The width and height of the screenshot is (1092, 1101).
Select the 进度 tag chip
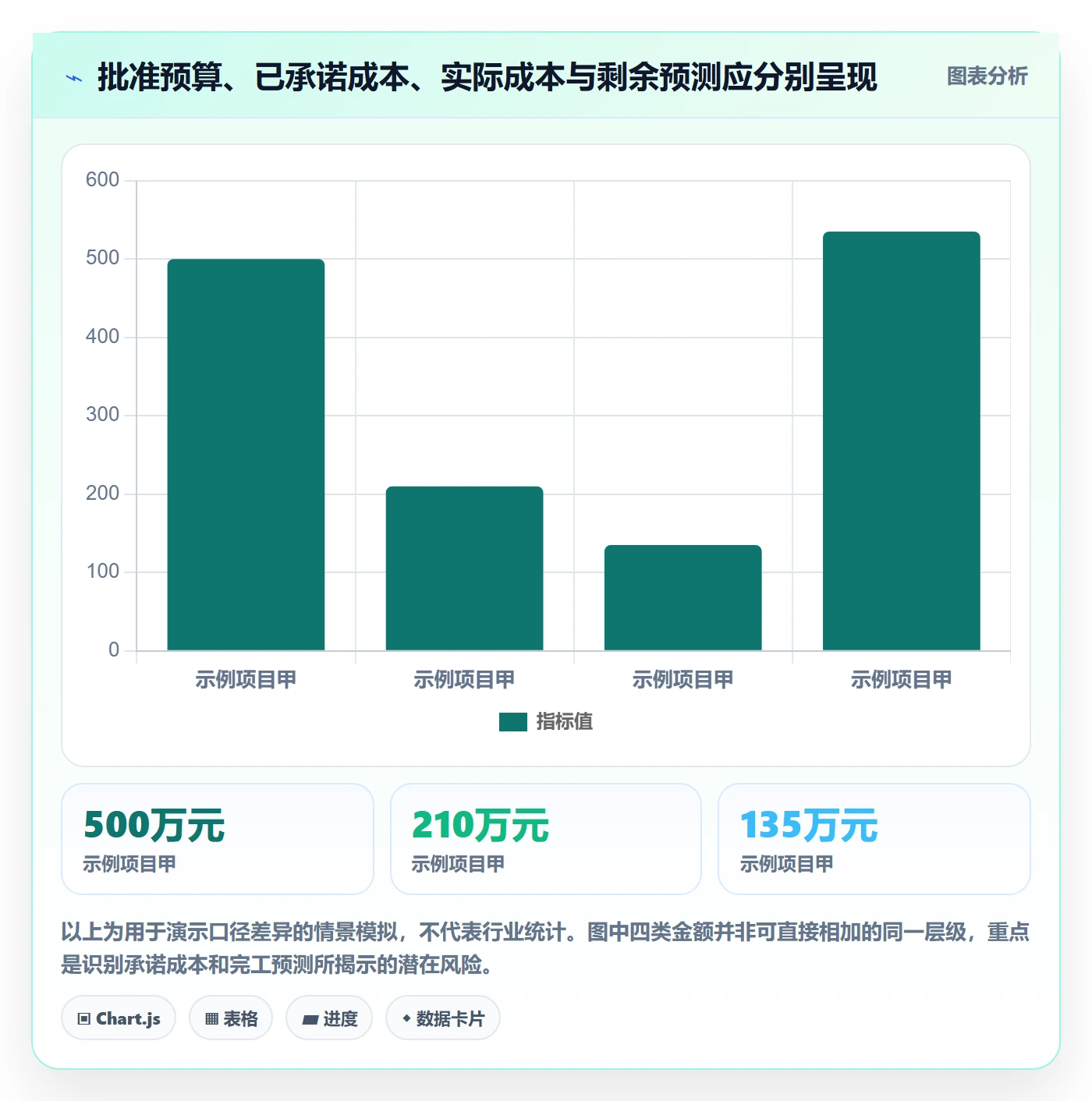coord(329,1018)
